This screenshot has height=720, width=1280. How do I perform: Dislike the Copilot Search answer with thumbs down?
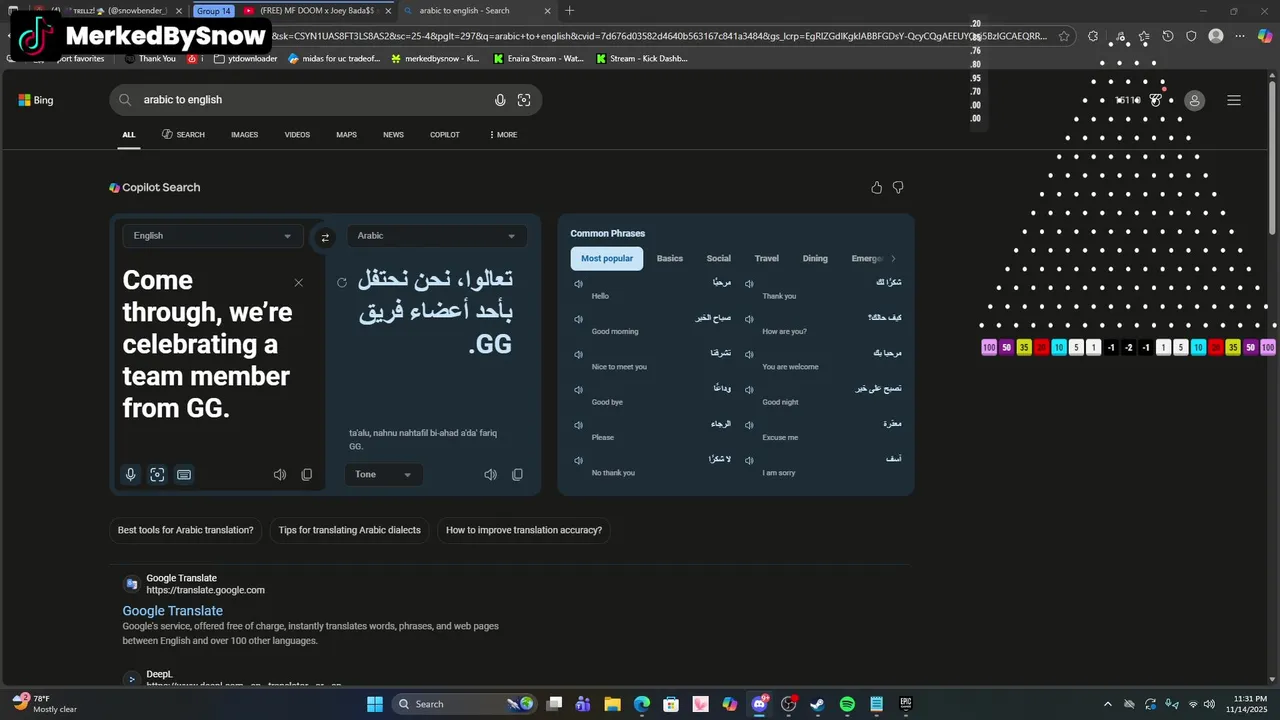(898, 187)
